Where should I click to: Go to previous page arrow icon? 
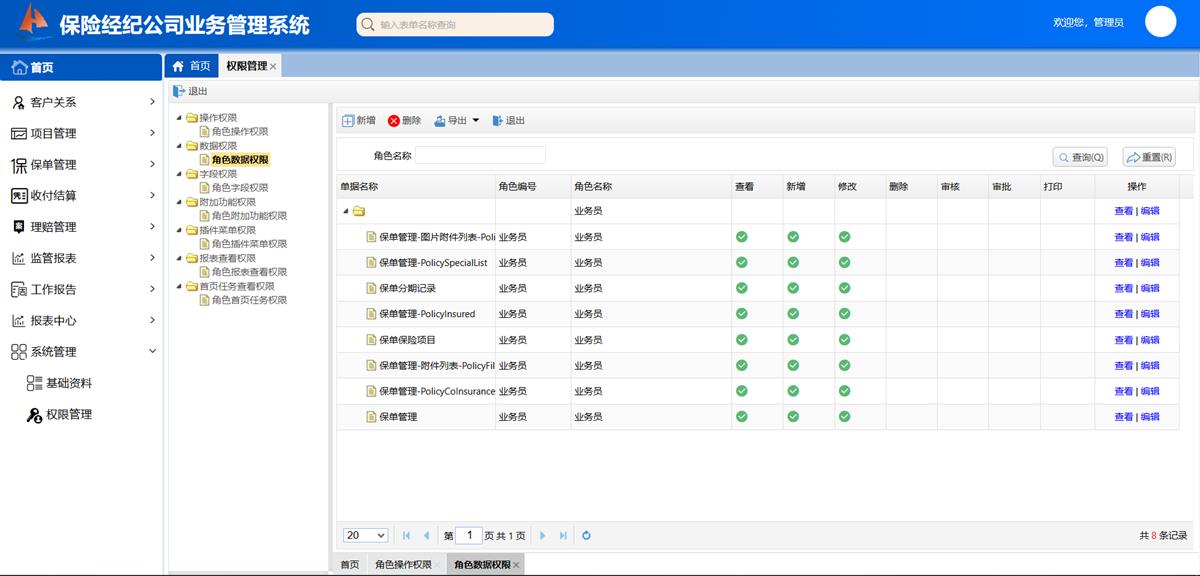pos(427,536)
